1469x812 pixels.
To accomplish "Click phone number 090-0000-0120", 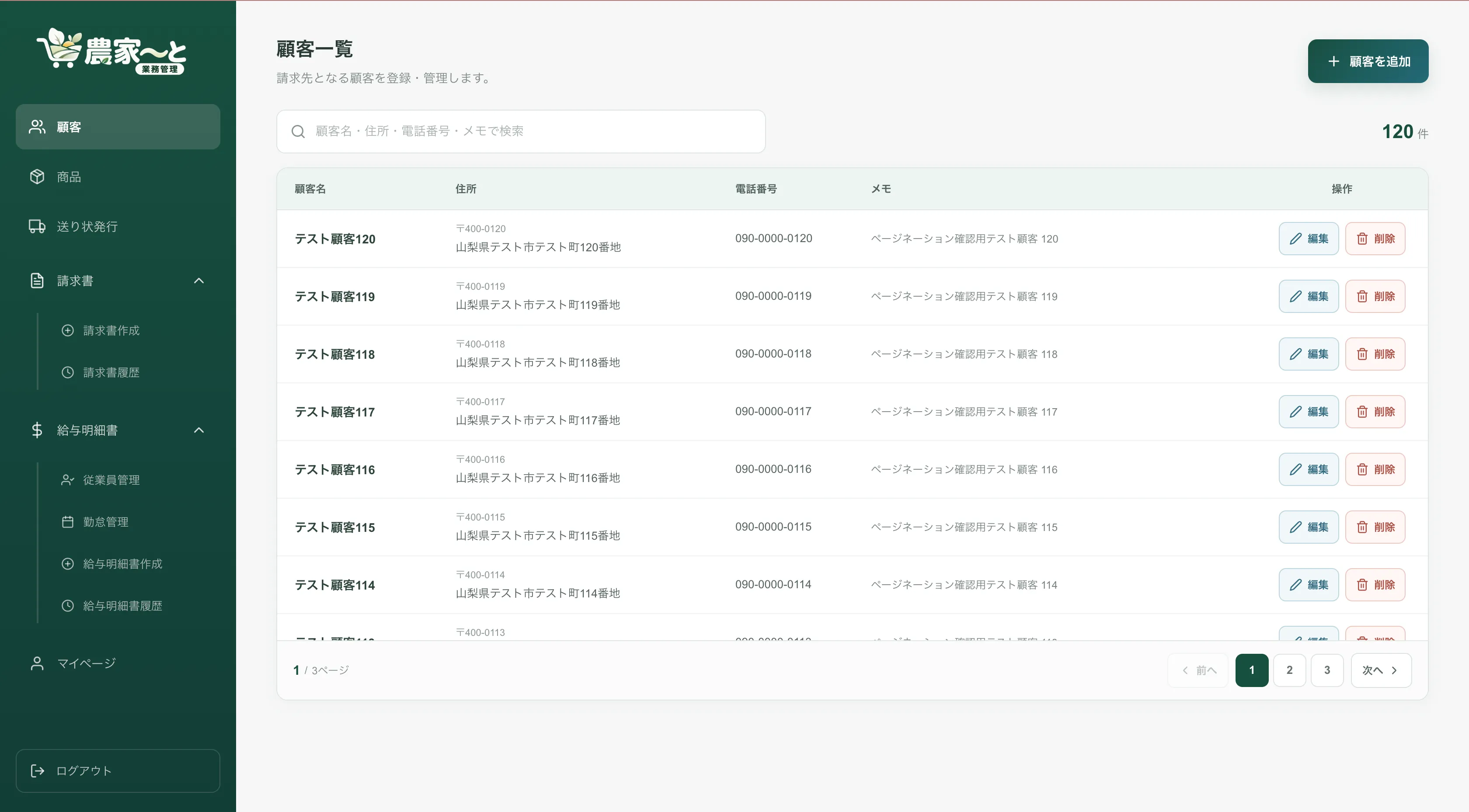I will point(773,238).
